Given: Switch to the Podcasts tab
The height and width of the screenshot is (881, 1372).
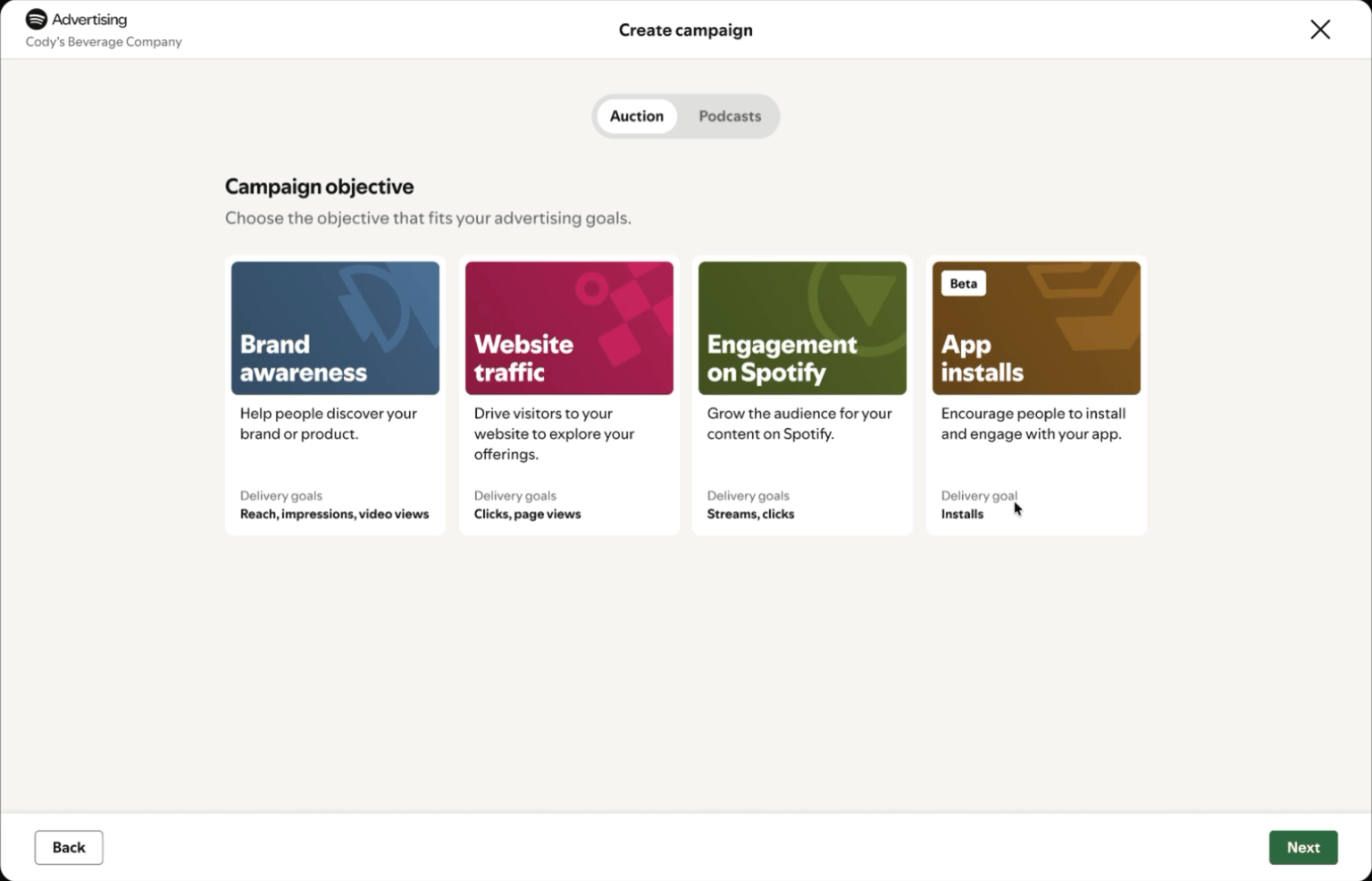Looking at the screenshot, I should pyautogui.click(x=730, y=116).
